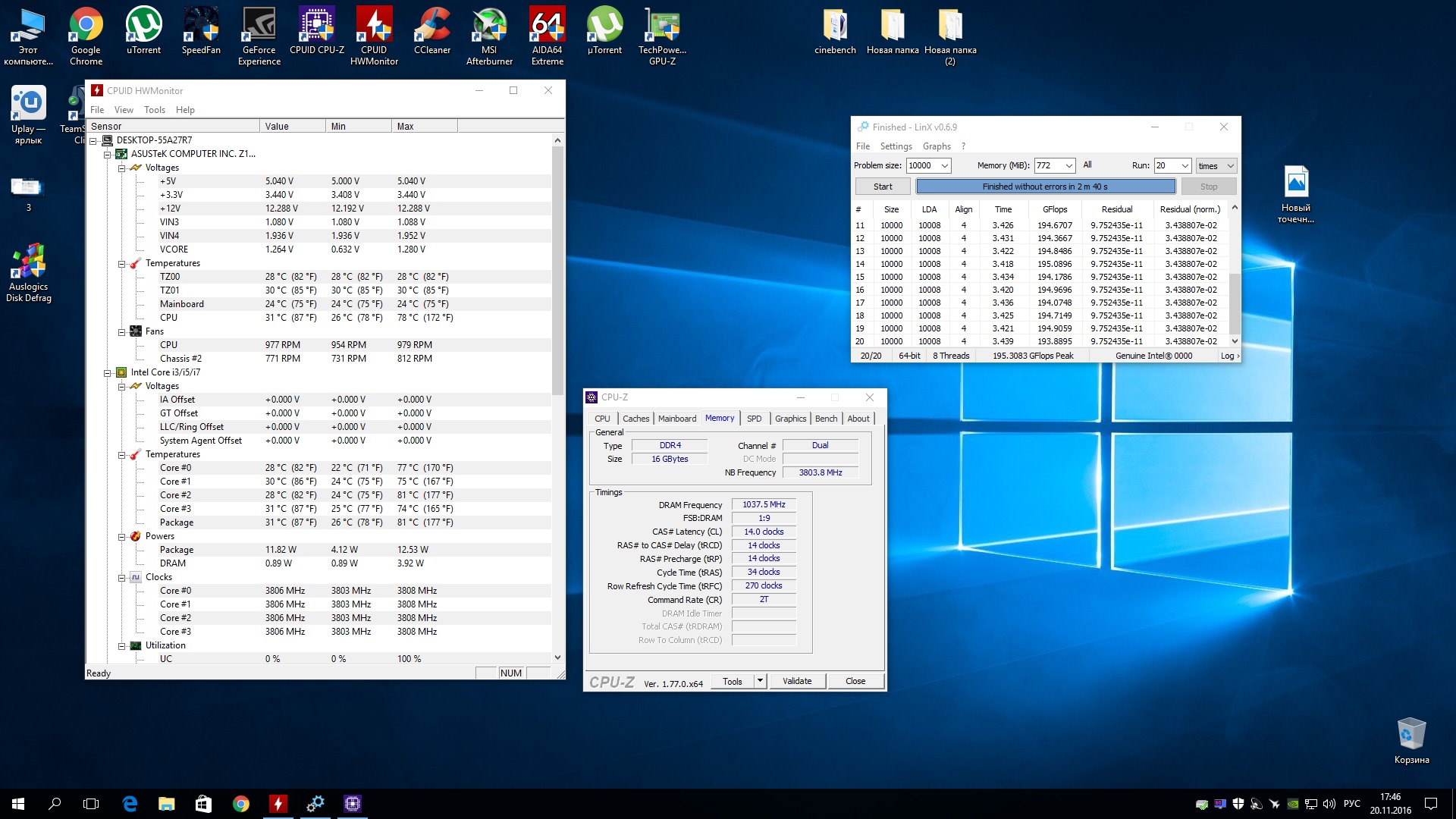Click the Validate button in CPU-Z
Viewport: 1456px width, 819px height.
click(x=796, y=681)
